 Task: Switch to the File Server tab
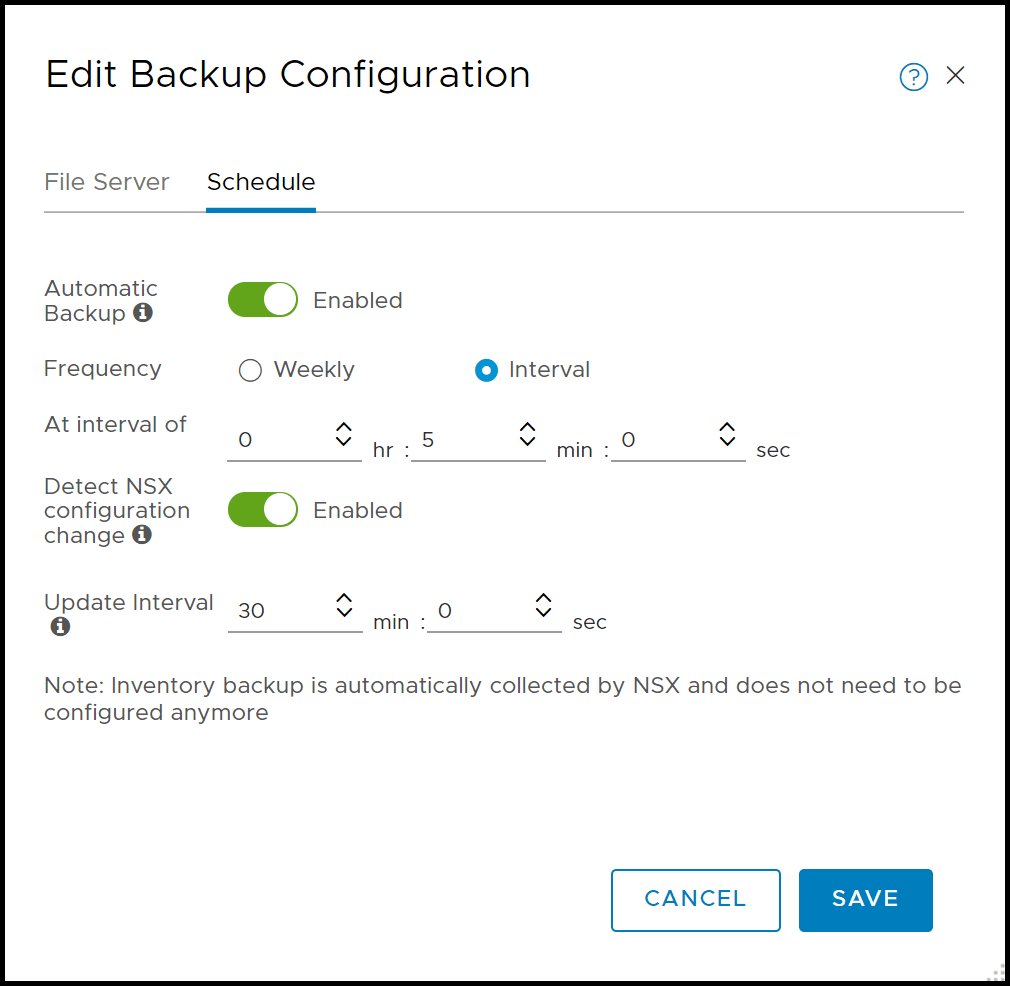107,182
